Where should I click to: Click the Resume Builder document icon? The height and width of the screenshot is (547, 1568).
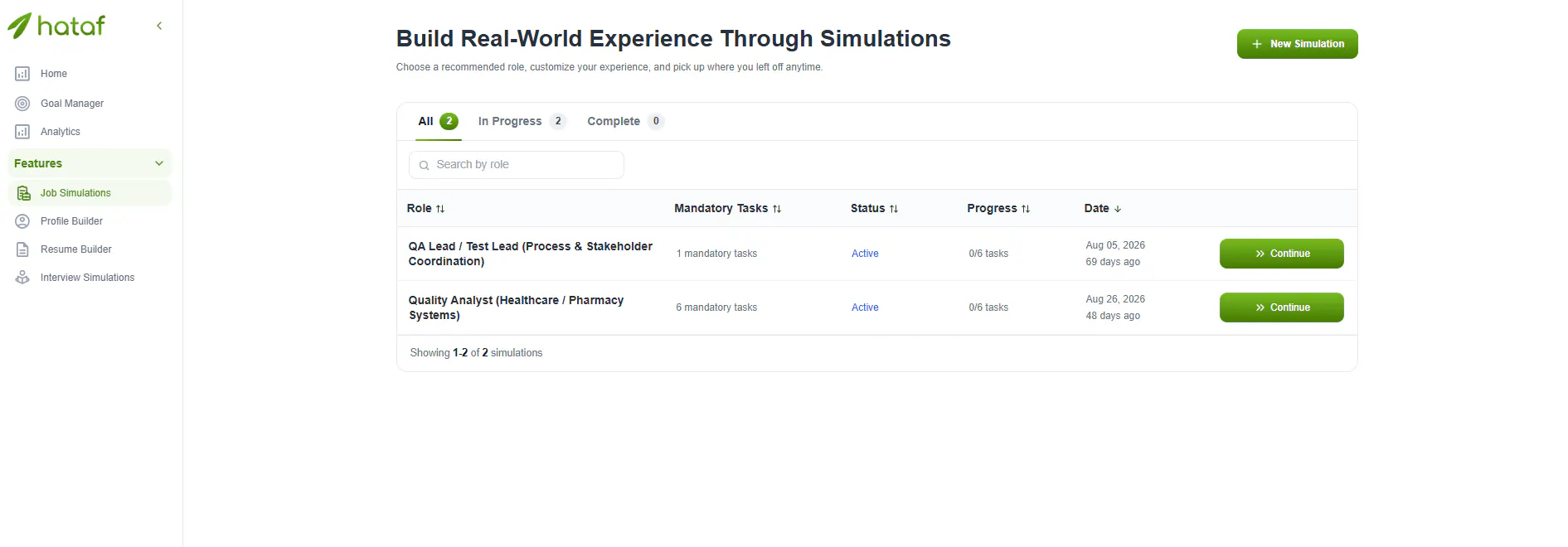pyautogui.click(x=22, y=249)
